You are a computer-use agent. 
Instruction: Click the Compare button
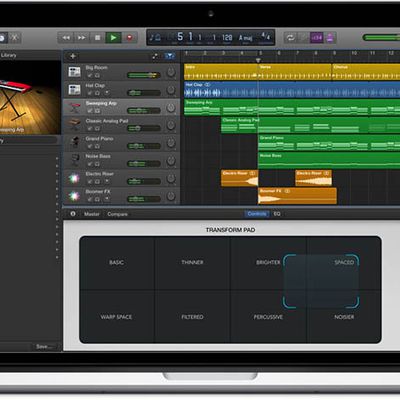(x=117, y=214)
